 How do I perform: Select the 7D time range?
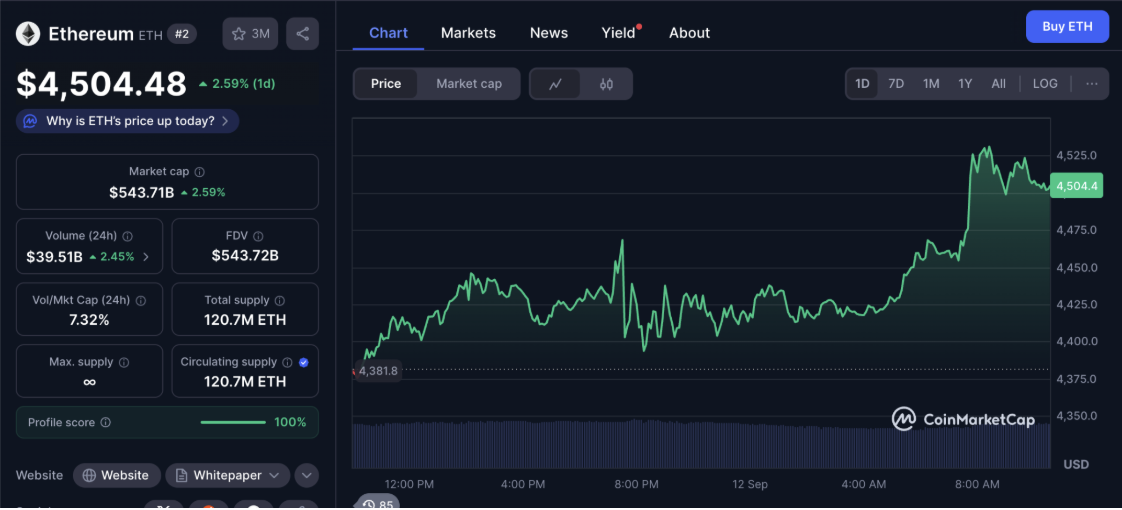[896, 84]
